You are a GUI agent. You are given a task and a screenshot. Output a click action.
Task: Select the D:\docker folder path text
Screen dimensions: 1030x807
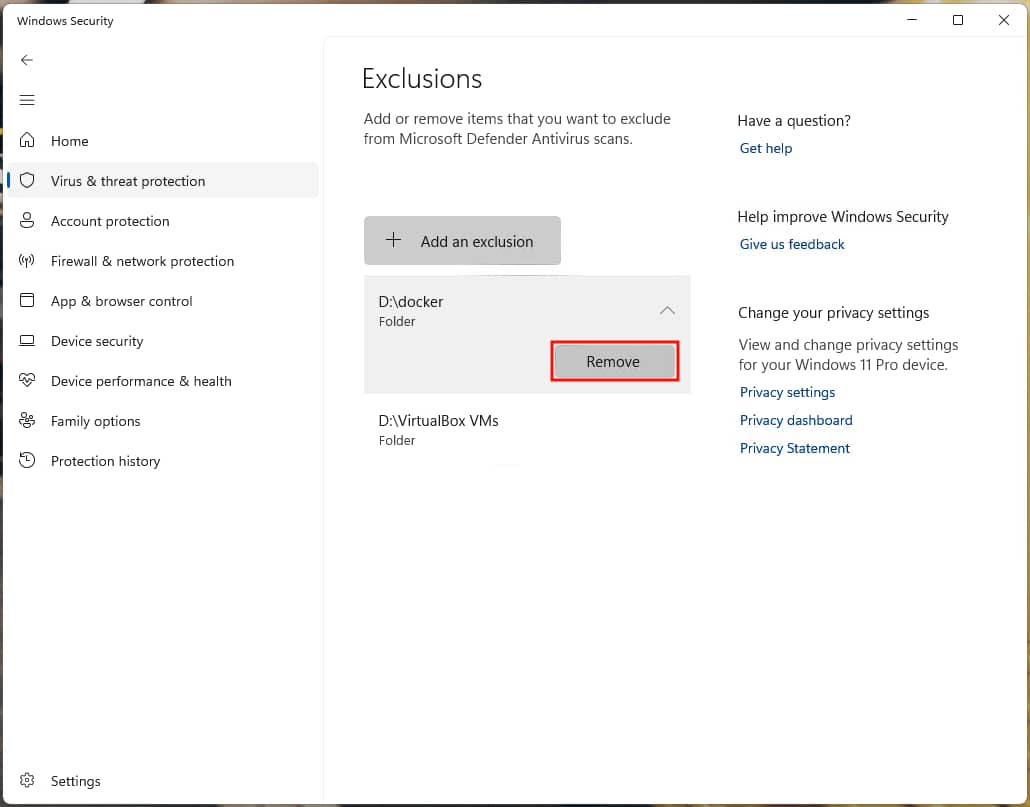[x=411, y=302]
